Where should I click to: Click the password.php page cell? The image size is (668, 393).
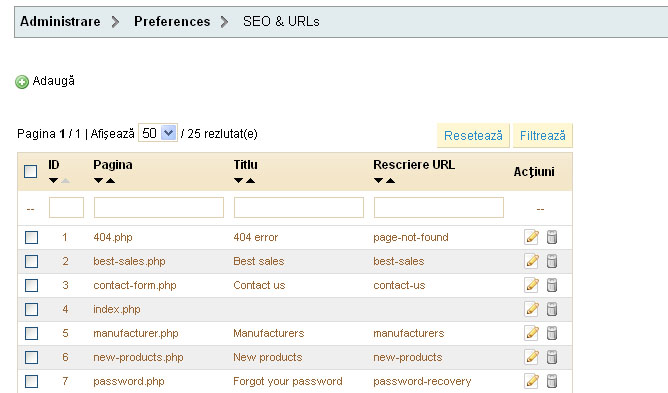click(129, 381)
